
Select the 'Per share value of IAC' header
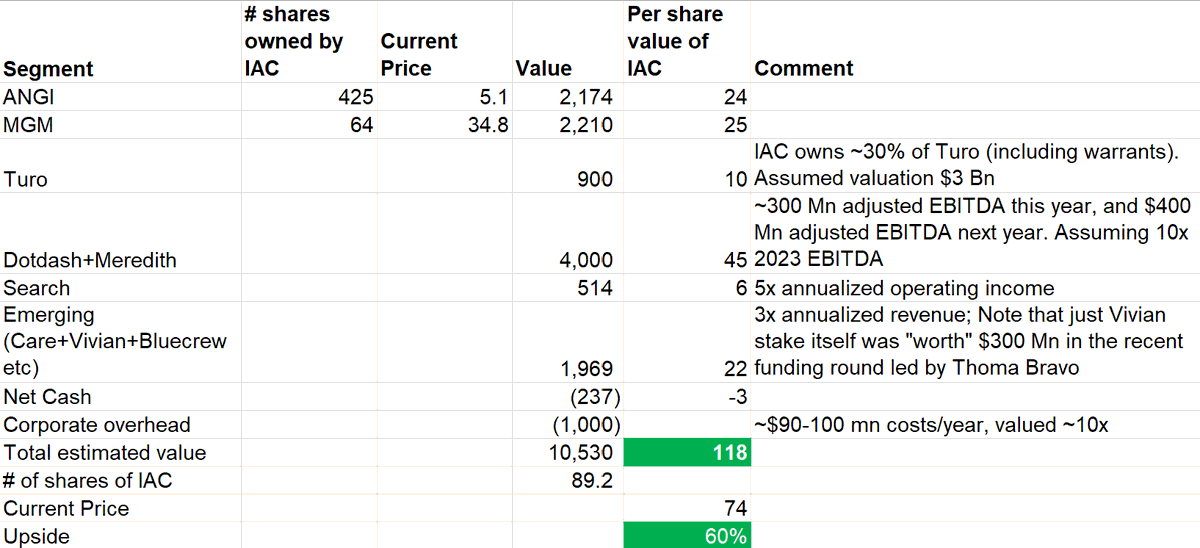coord(685,42)
